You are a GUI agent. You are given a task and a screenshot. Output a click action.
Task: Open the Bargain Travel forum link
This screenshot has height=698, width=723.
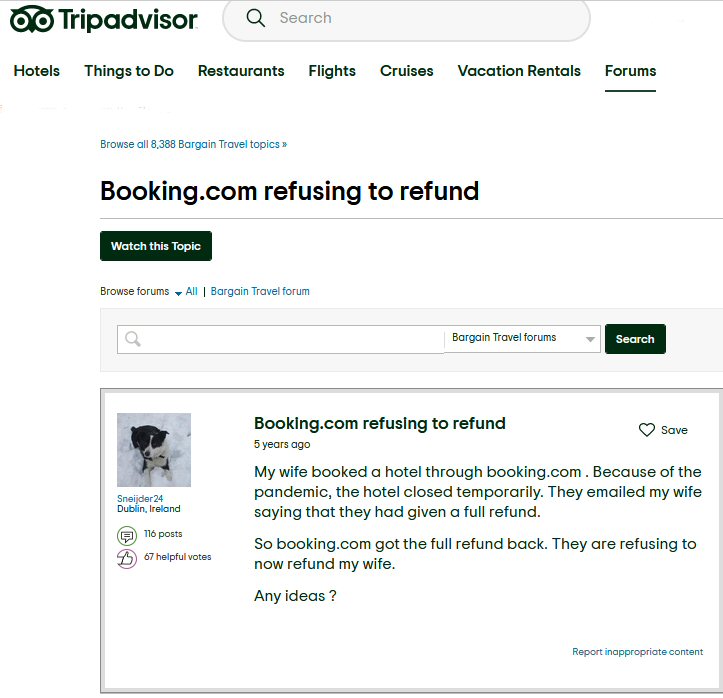click(260, 291)
